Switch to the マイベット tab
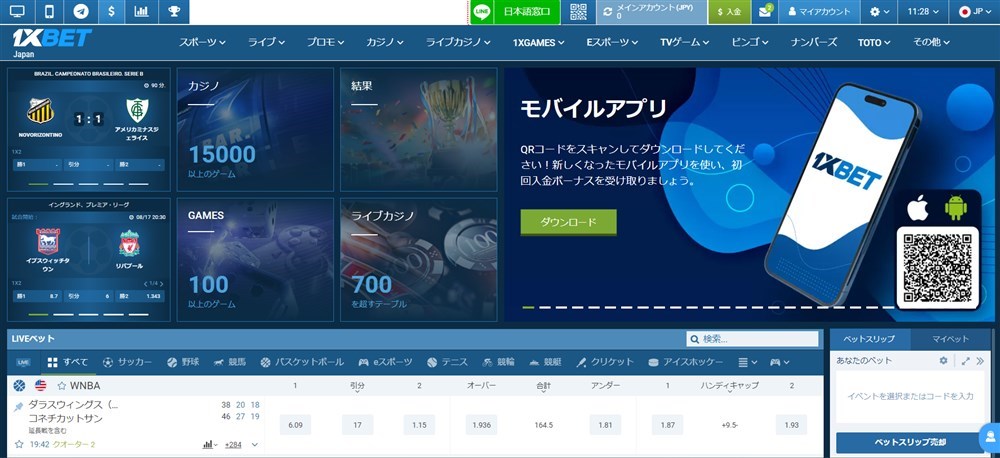 coord(950,339)
